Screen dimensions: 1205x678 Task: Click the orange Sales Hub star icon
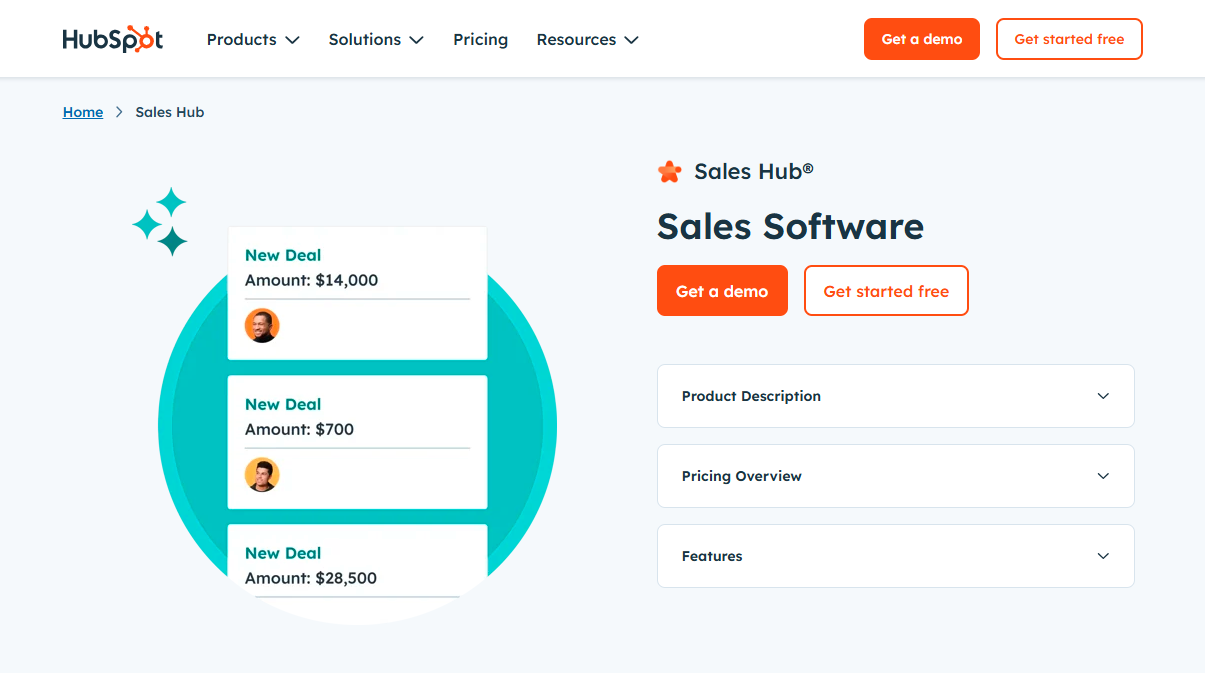coord(669,172)
